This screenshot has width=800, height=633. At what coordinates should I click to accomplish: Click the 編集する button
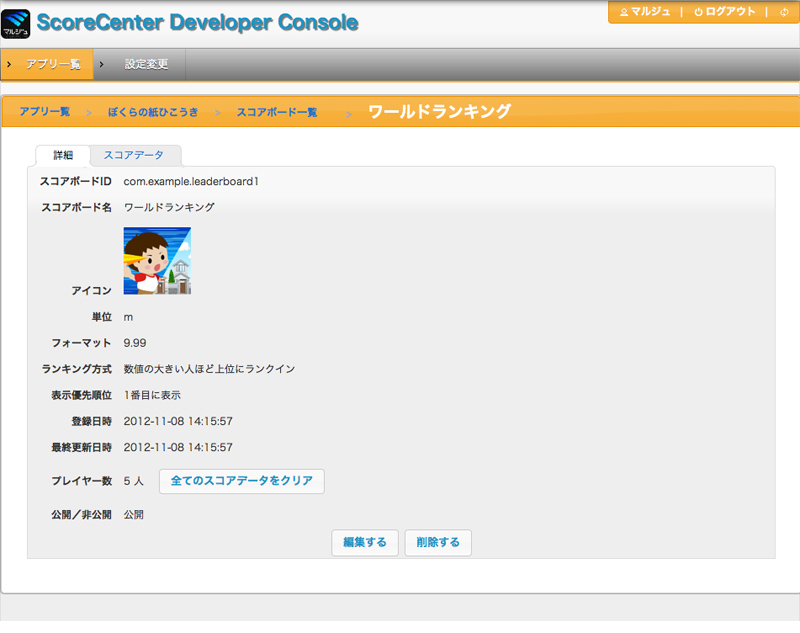pyautogui.click(x=365, y=543)
